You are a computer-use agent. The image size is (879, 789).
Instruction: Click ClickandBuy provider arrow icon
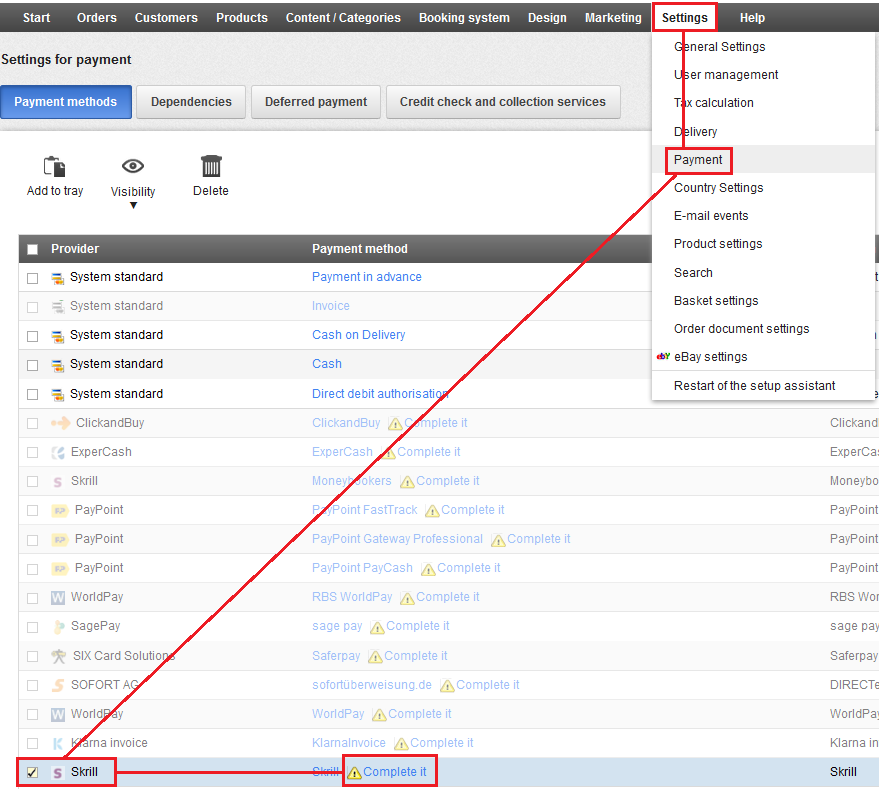tap(61, 423)
